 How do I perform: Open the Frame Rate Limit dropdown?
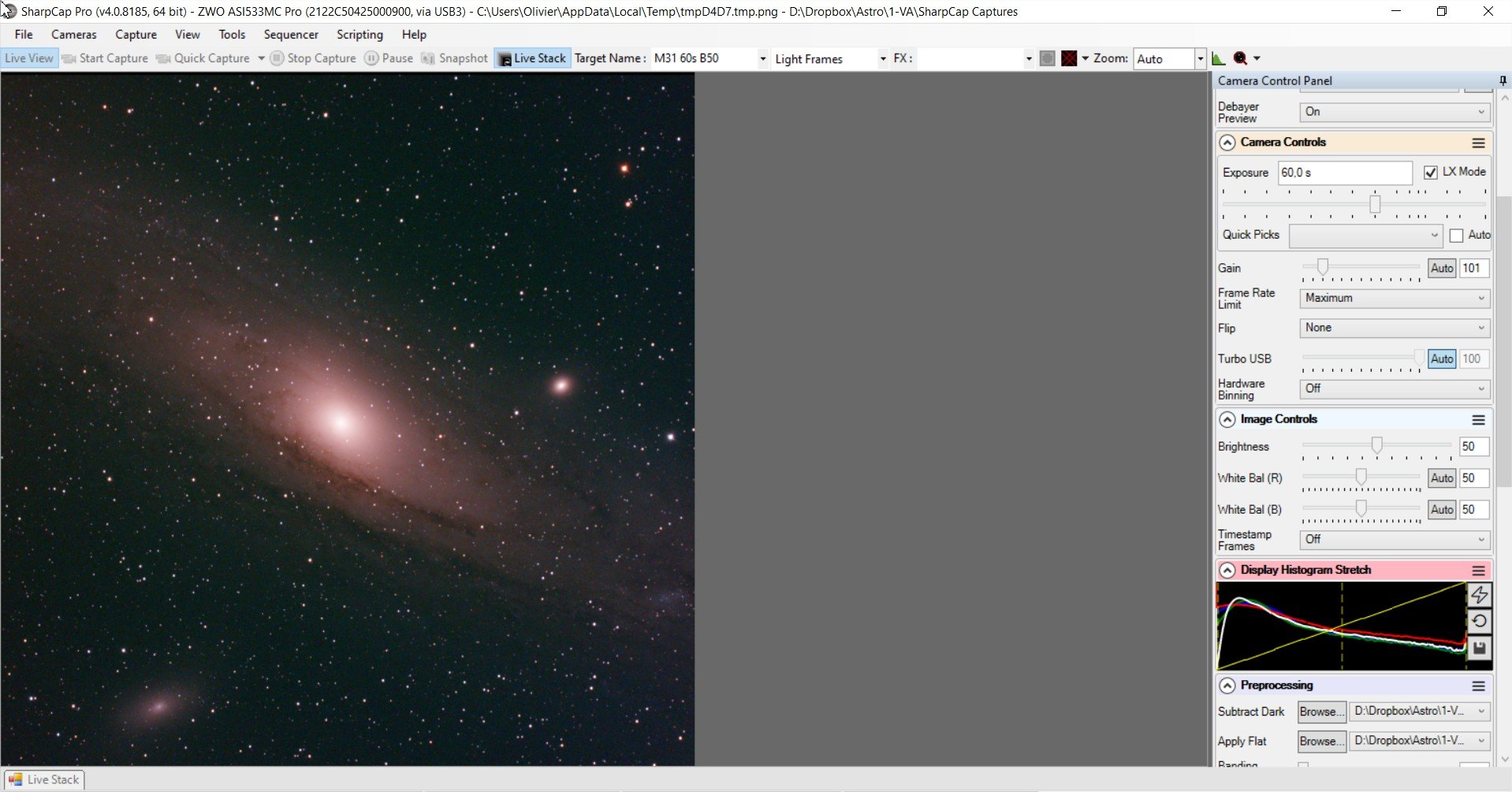tap(1395, 298)
